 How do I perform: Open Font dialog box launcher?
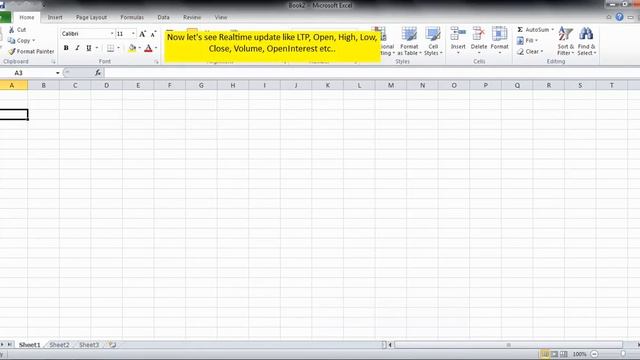pos(156,62)
